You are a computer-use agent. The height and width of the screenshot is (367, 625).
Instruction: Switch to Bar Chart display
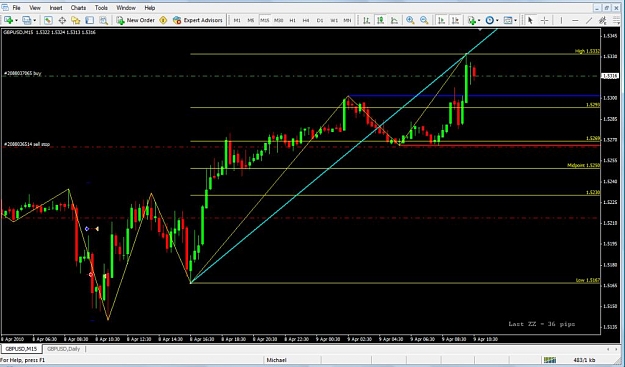point(366,20)
